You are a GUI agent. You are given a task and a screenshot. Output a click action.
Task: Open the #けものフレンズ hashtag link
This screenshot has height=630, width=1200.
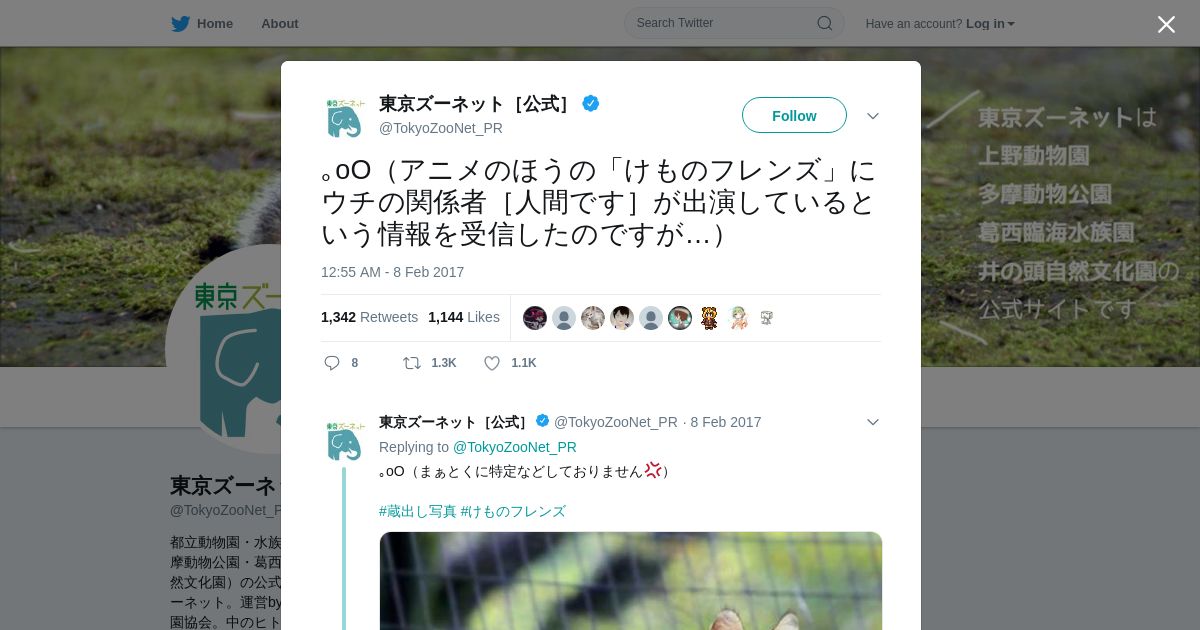(513, 511)
